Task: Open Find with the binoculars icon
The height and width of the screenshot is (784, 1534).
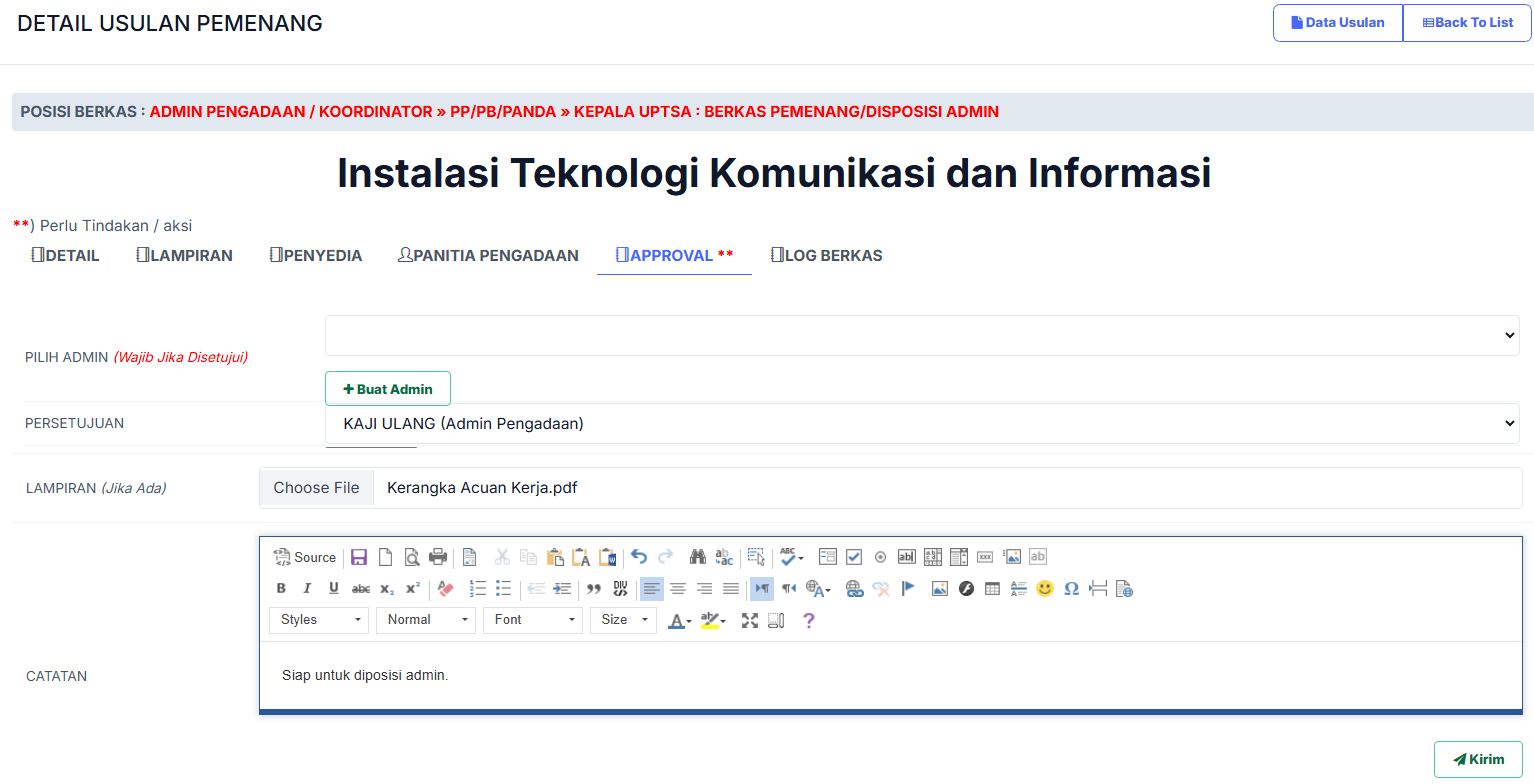Action: tap(698, 557)
